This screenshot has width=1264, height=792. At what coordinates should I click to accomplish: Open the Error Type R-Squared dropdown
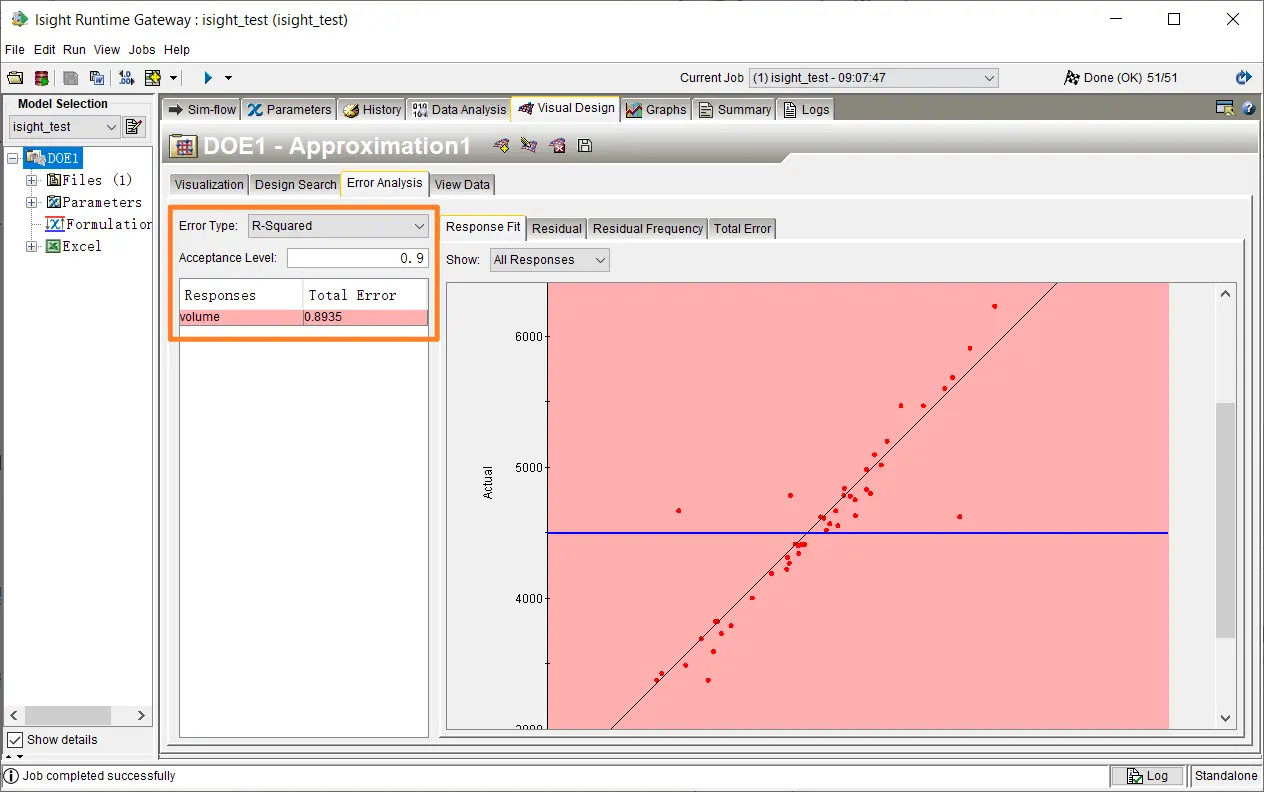pyautogui.click(x=338, y=226)
